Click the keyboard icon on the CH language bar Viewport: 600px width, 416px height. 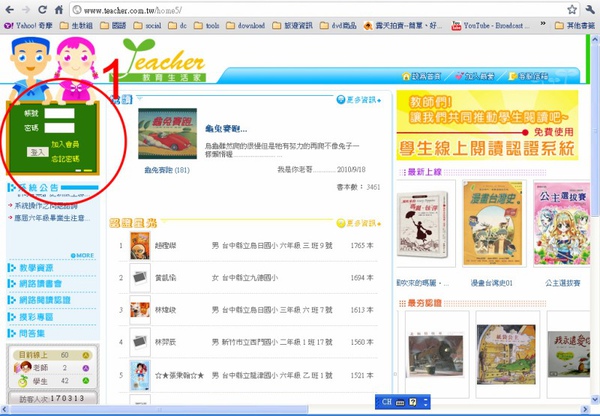pos(400,402)
